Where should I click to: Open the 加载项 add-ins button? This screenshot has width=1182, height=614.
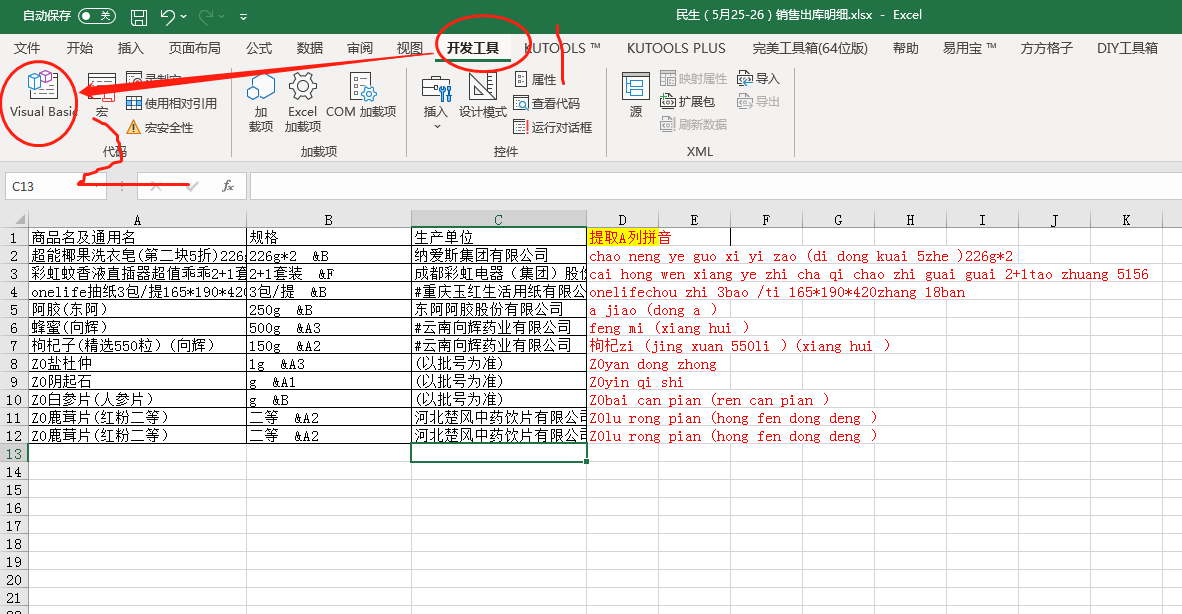click(261, 102)
